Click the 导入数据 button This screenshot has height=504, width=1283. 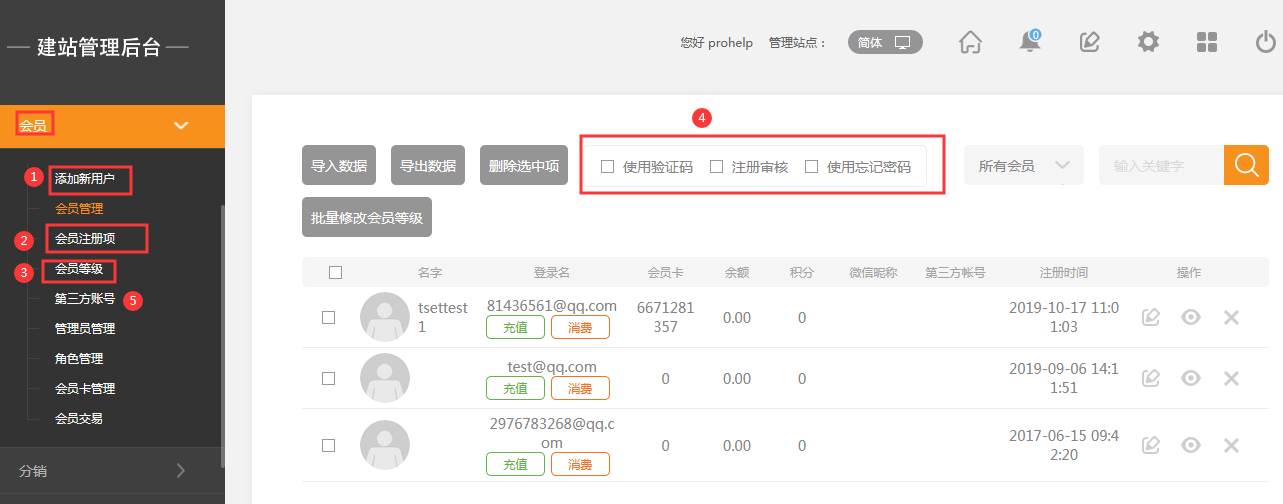click(339, 166)
